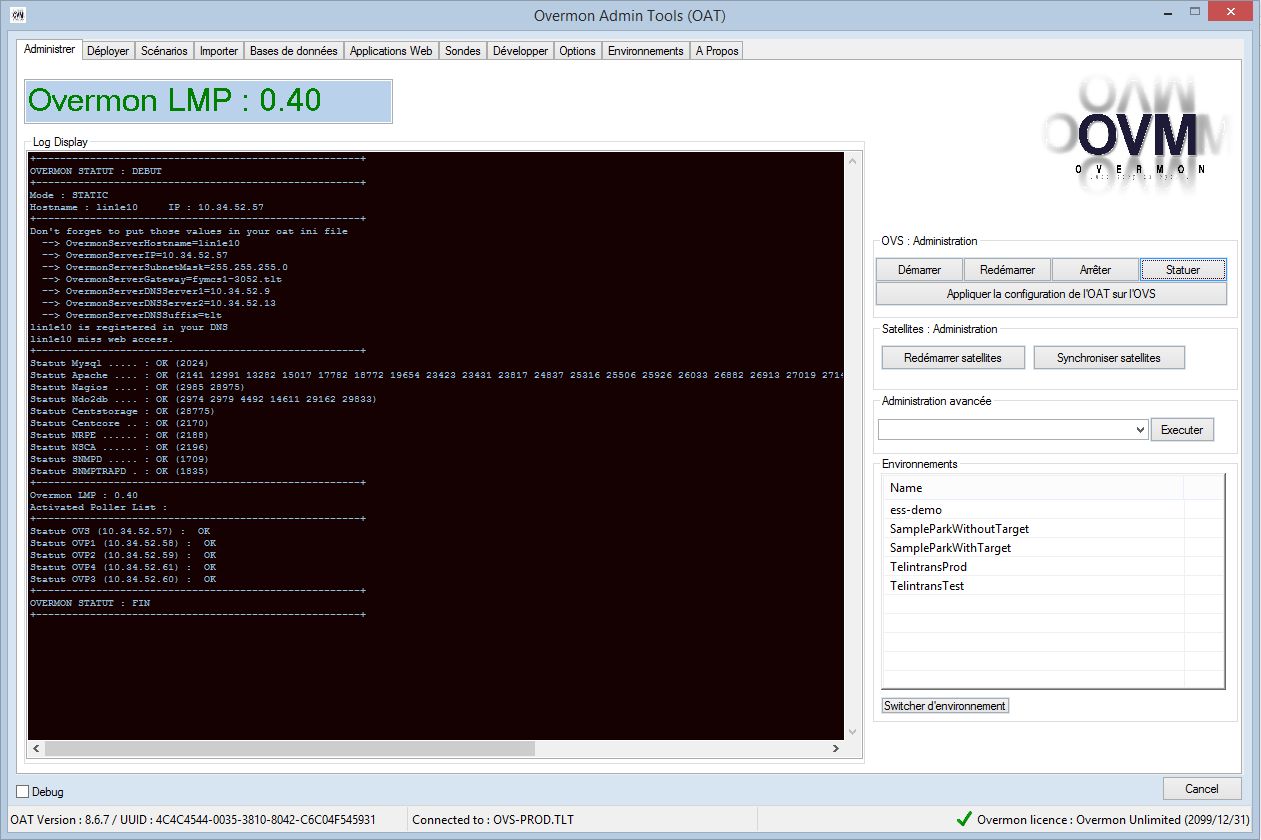This screenshot has width=1261, height=840.
Task: Select SampleParkWithTarget environment row
Action: pyautogui.click(x=1053, y=548)
